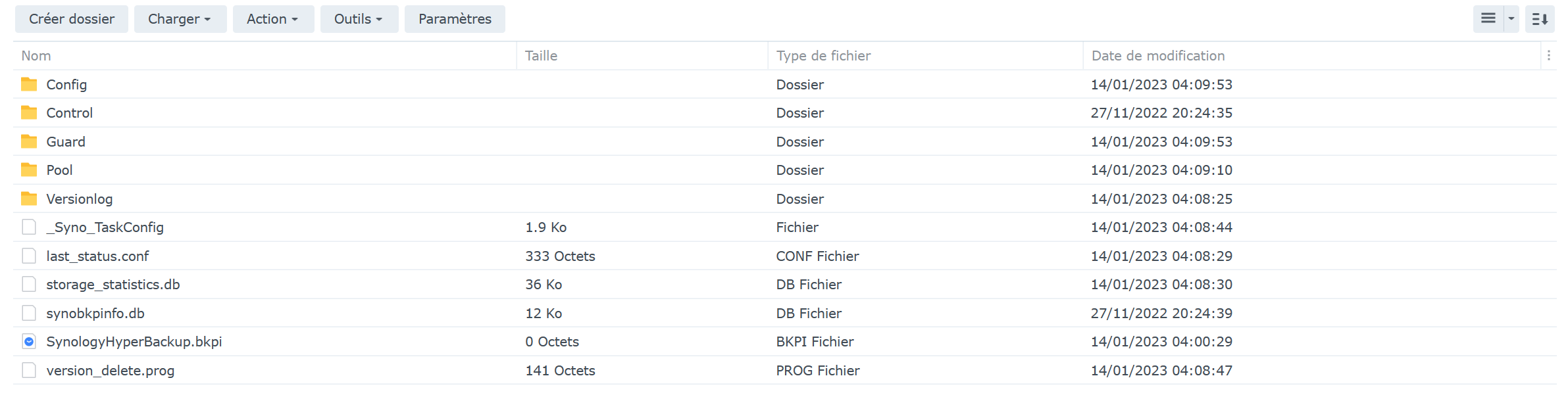This screenshot has width=1568, height=399.
Task: Click the sort order icon button
Action: 1540,19
